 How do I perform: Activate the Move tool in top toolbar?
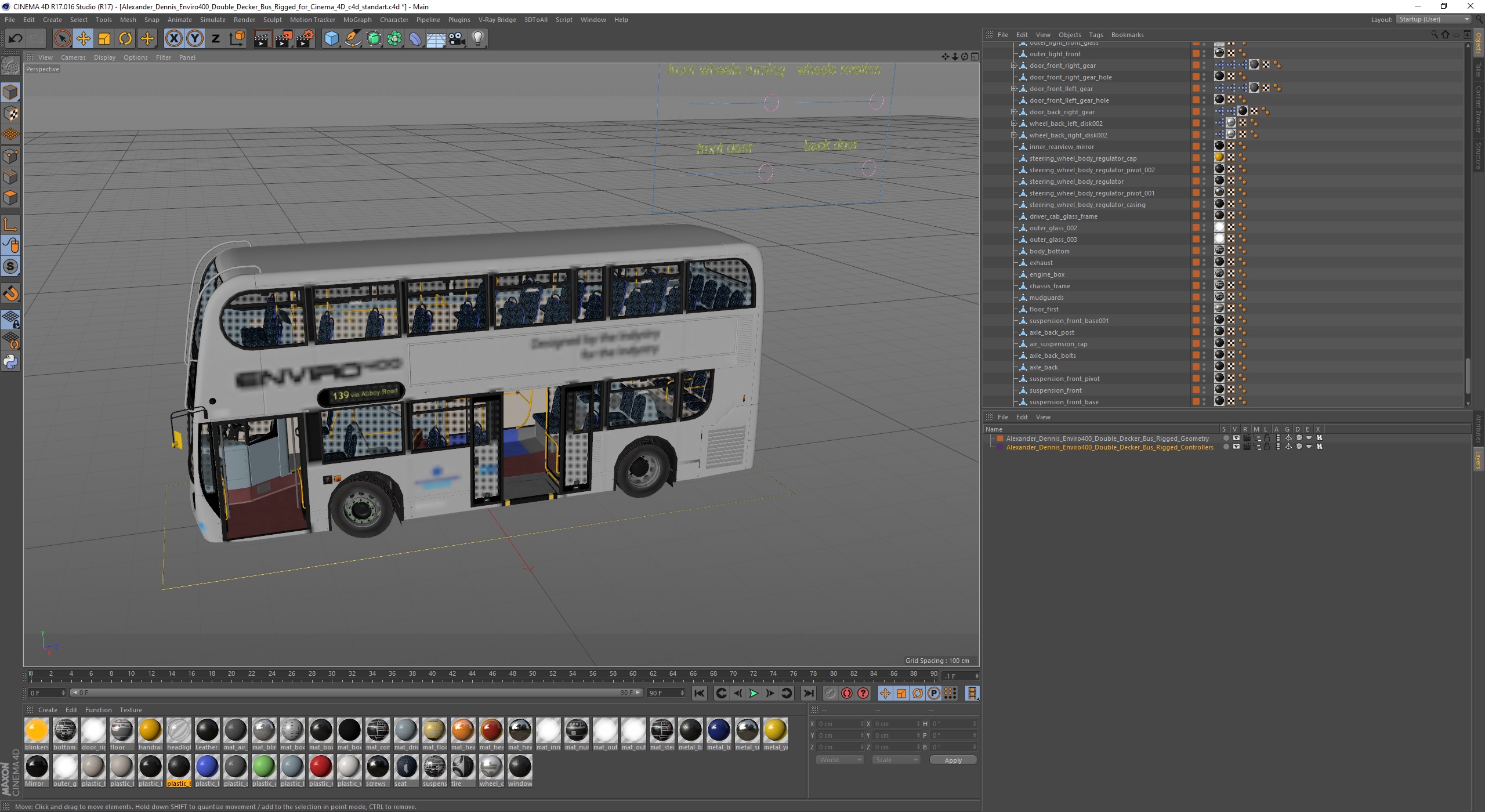point(84,39)
